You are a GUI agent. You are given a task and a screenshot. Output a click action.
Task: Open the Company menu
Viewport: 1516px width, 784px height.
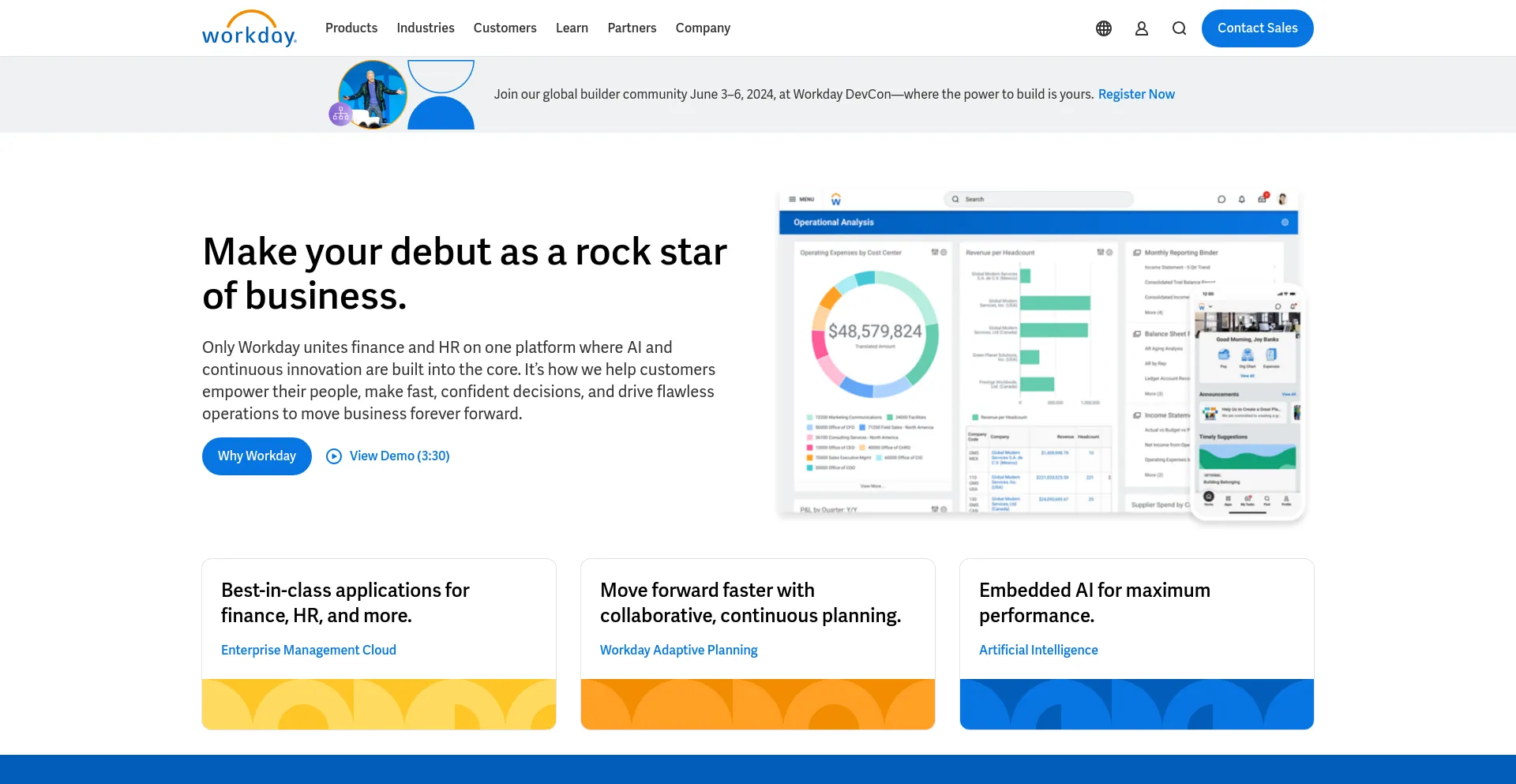[703, 28]
